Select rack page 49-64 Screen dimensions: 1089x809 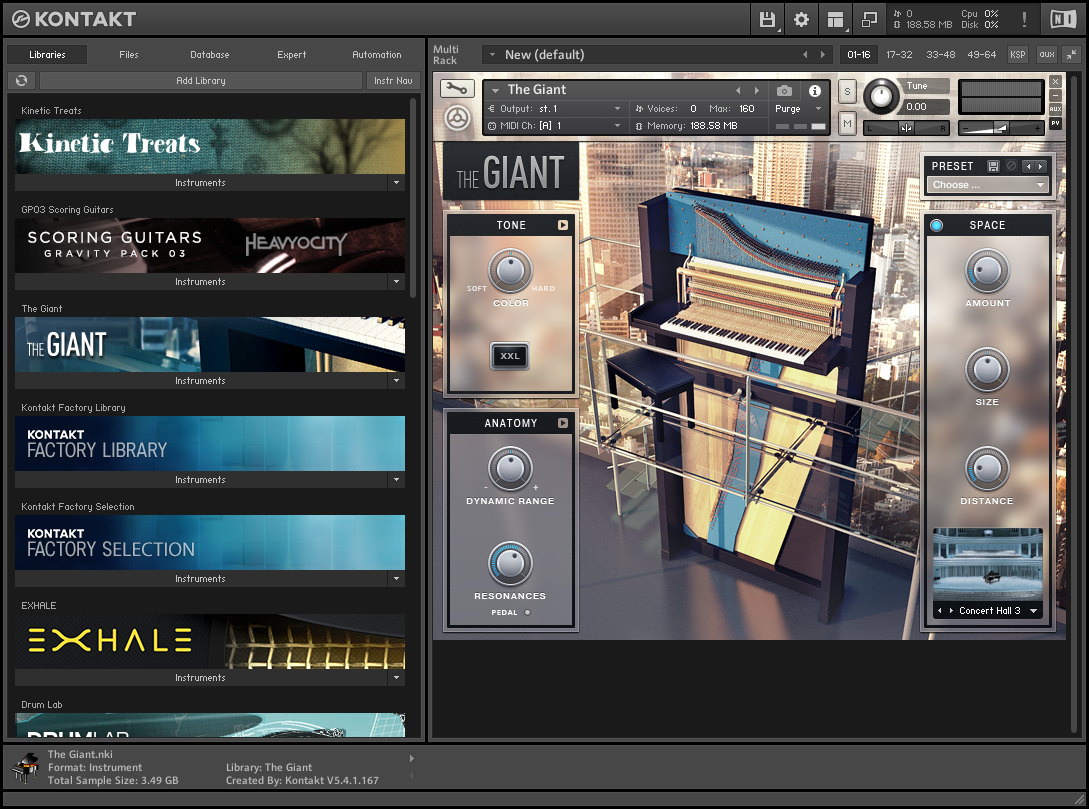(x=981, y=54)
